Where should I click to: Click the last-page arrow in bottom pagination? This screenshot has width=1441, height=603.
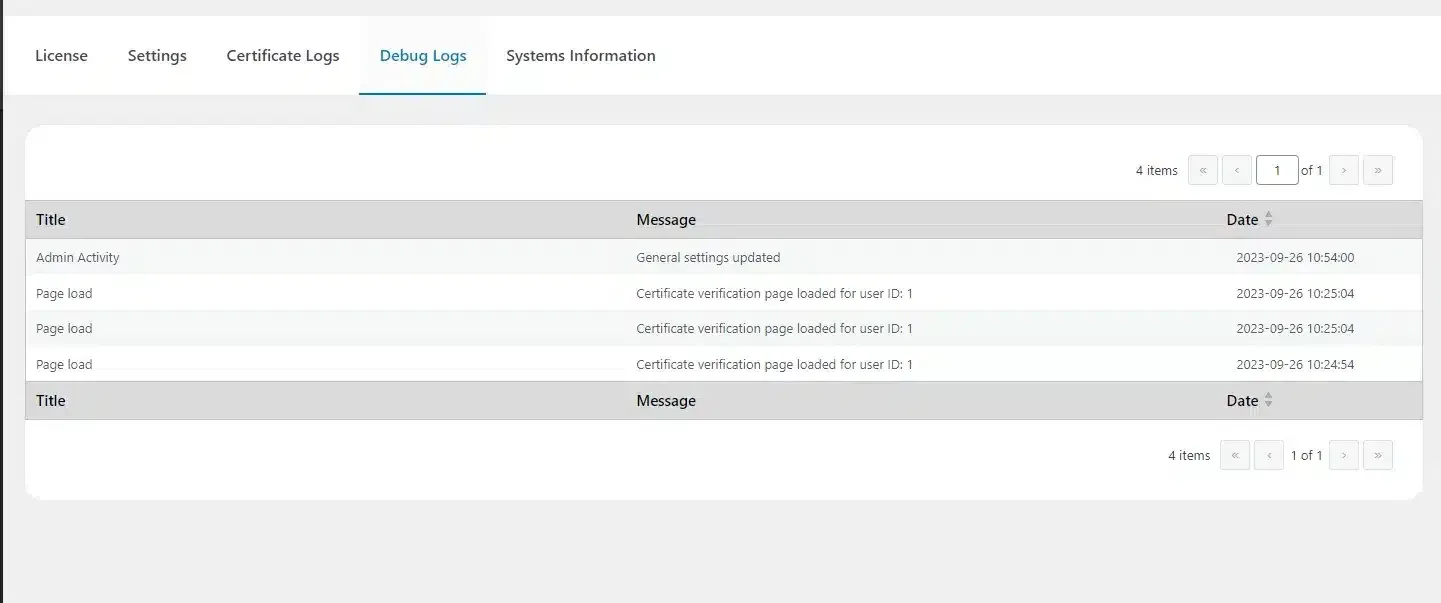point(1378,455)
